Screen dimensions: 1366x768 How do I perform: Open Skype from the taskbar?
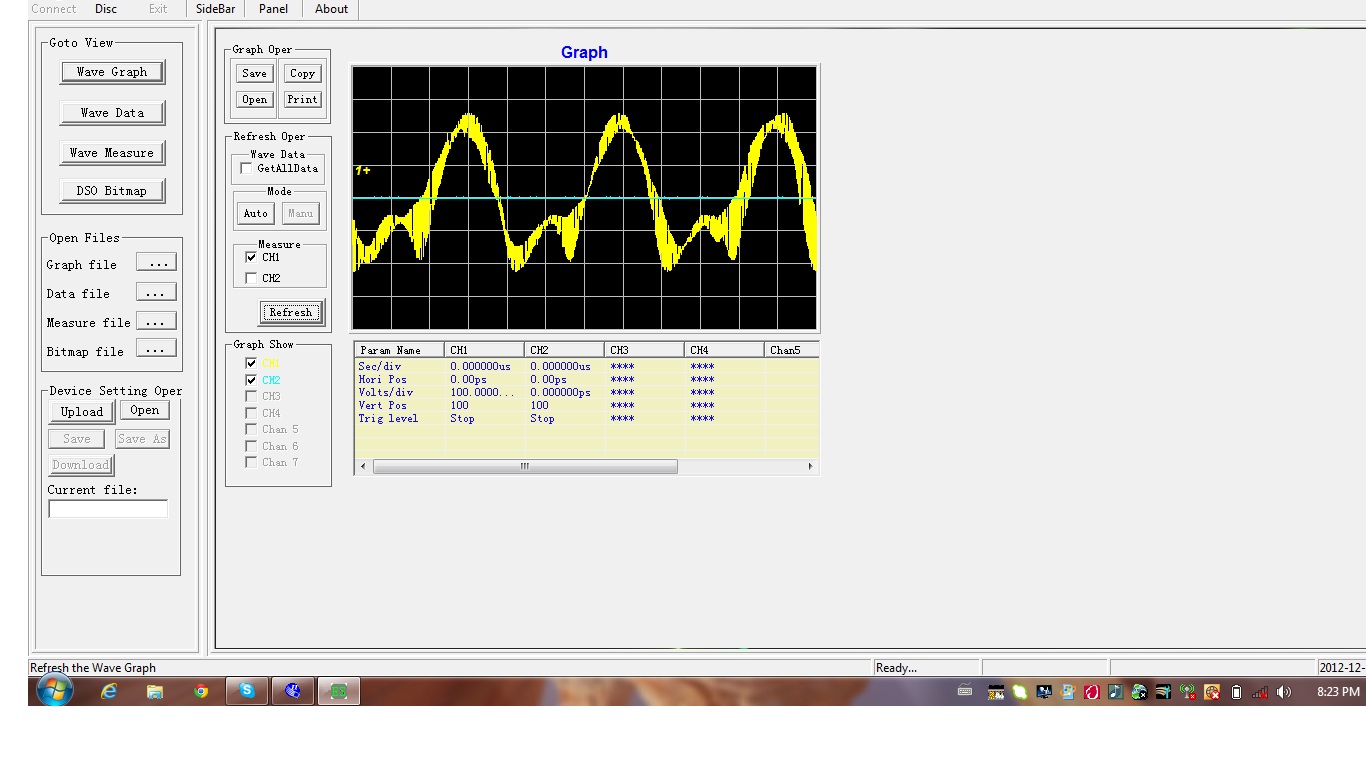click(247, 690)
